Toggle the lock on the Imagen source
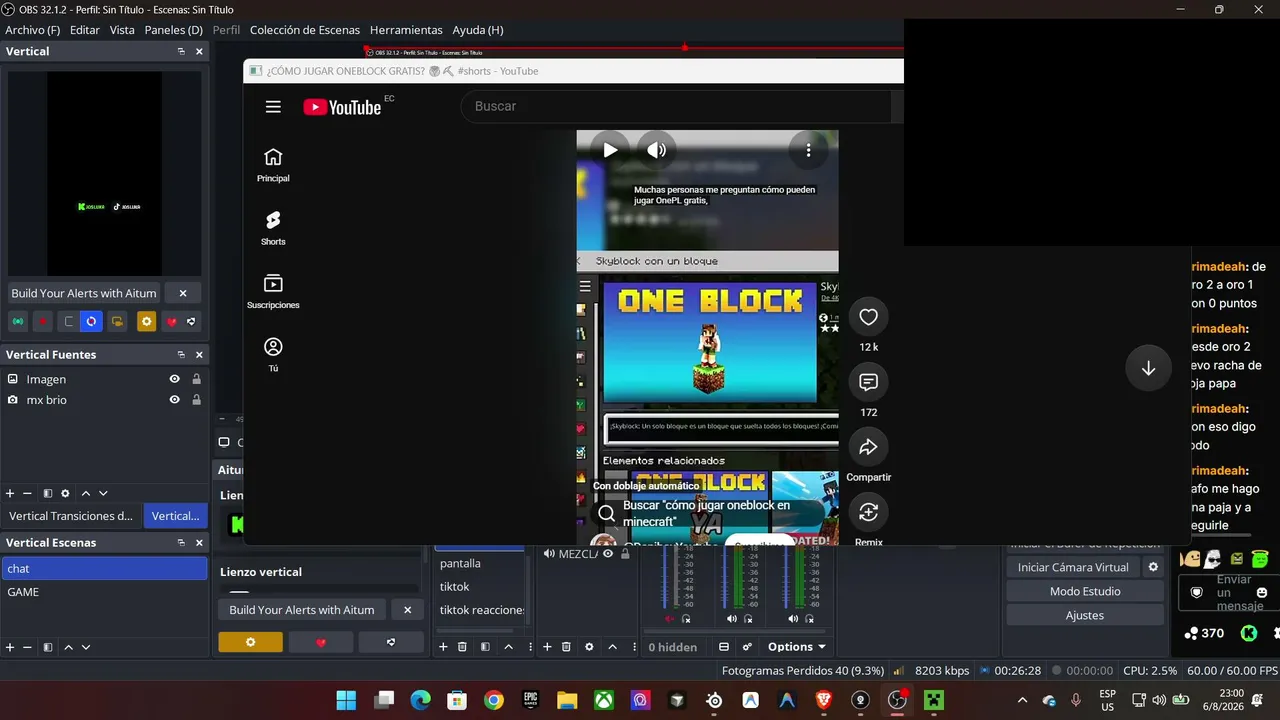Screen dimensions: 1280x720 pyautogui.click(x=196, y=379)
